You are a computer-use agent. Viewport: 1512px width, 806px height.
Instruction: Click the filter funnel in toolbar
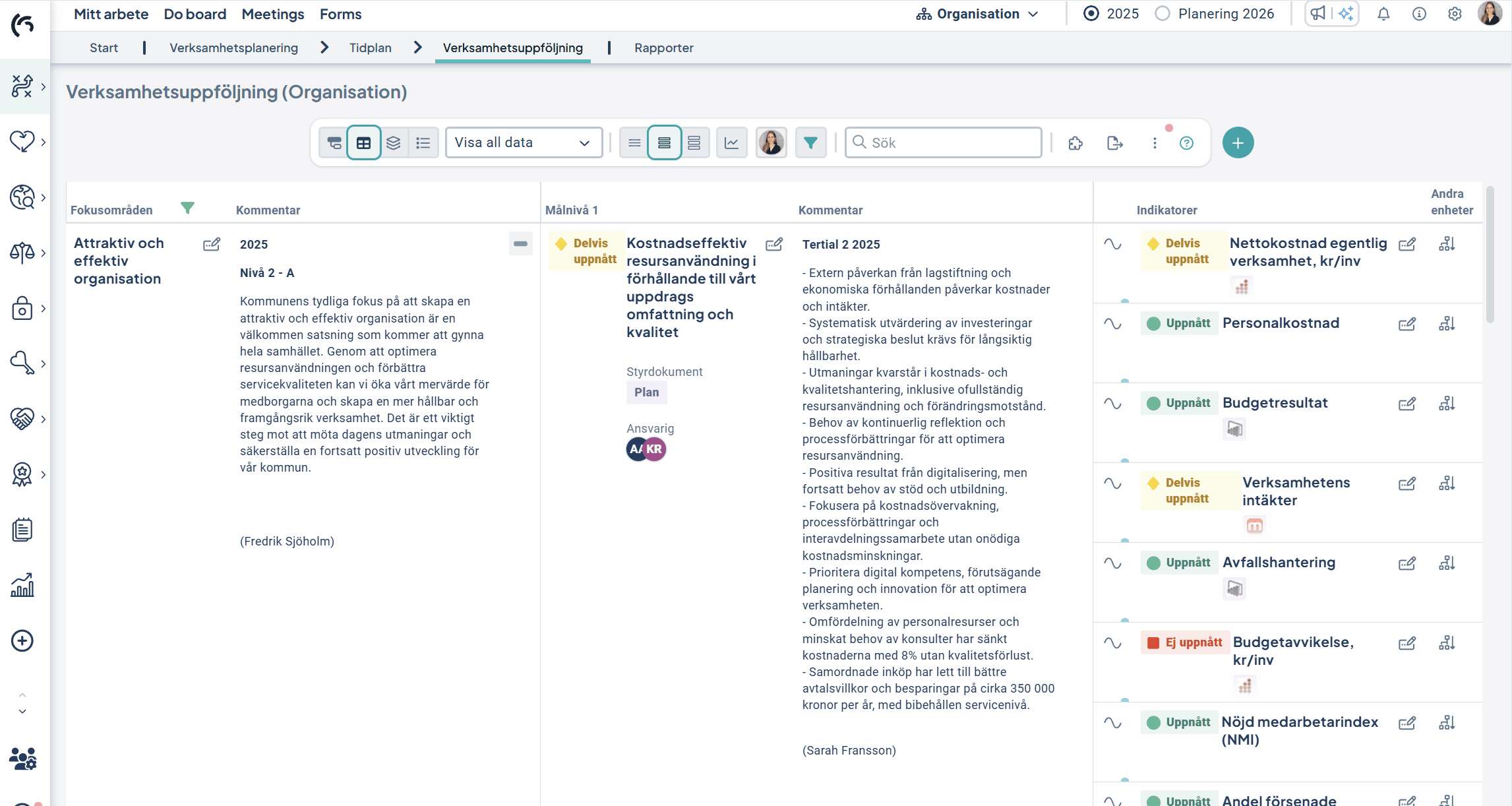[810, 142]
